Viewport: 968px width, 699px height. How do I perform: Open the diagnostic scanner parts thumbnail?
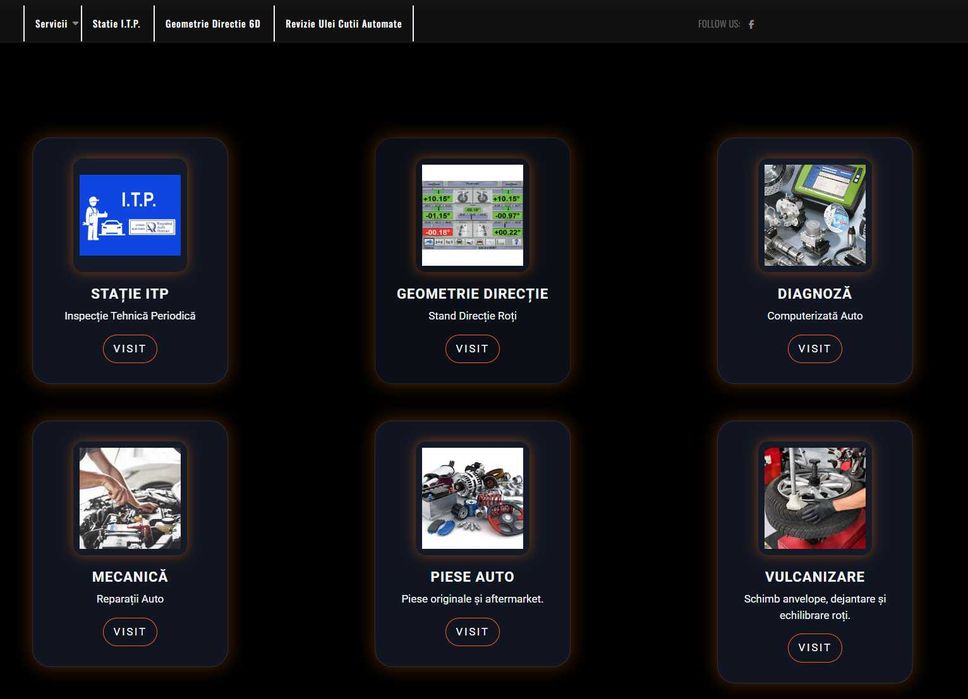[x=815, y=215]
